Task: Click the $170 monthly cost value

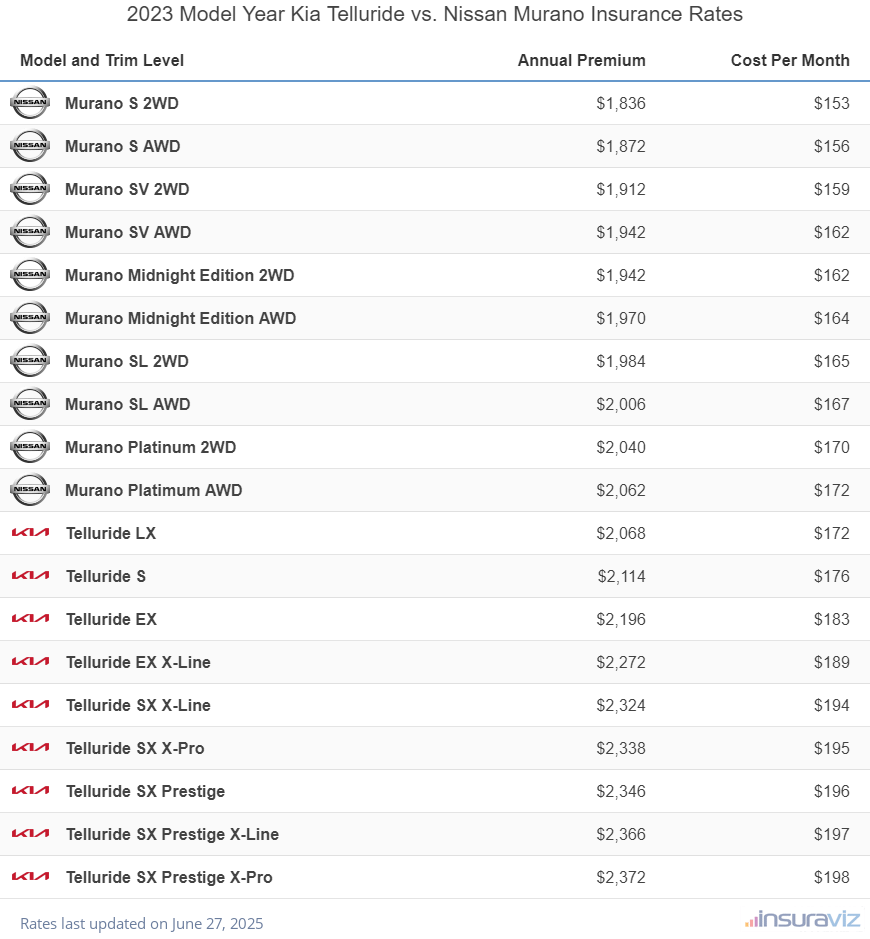Action: pos(832,447)
